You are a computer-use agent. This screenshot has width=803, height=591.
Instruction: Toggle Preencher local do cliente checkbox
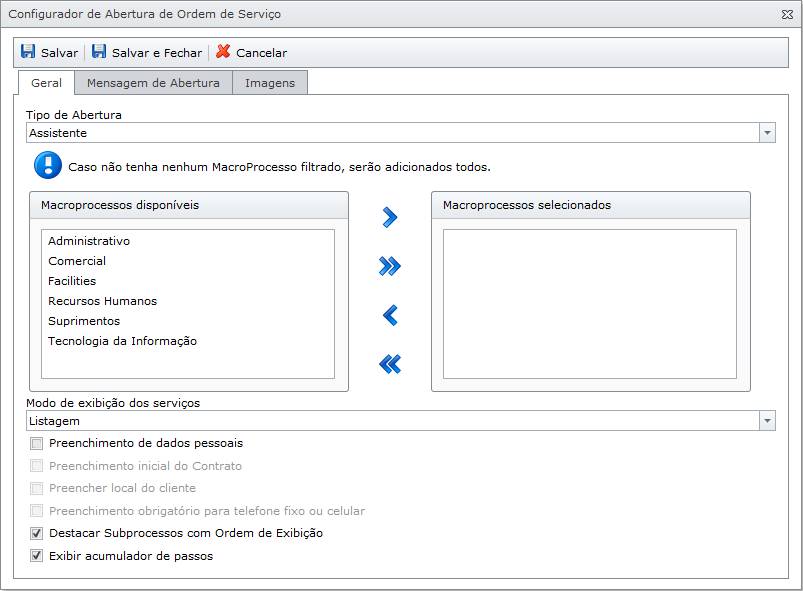click(x=36, y=488)
